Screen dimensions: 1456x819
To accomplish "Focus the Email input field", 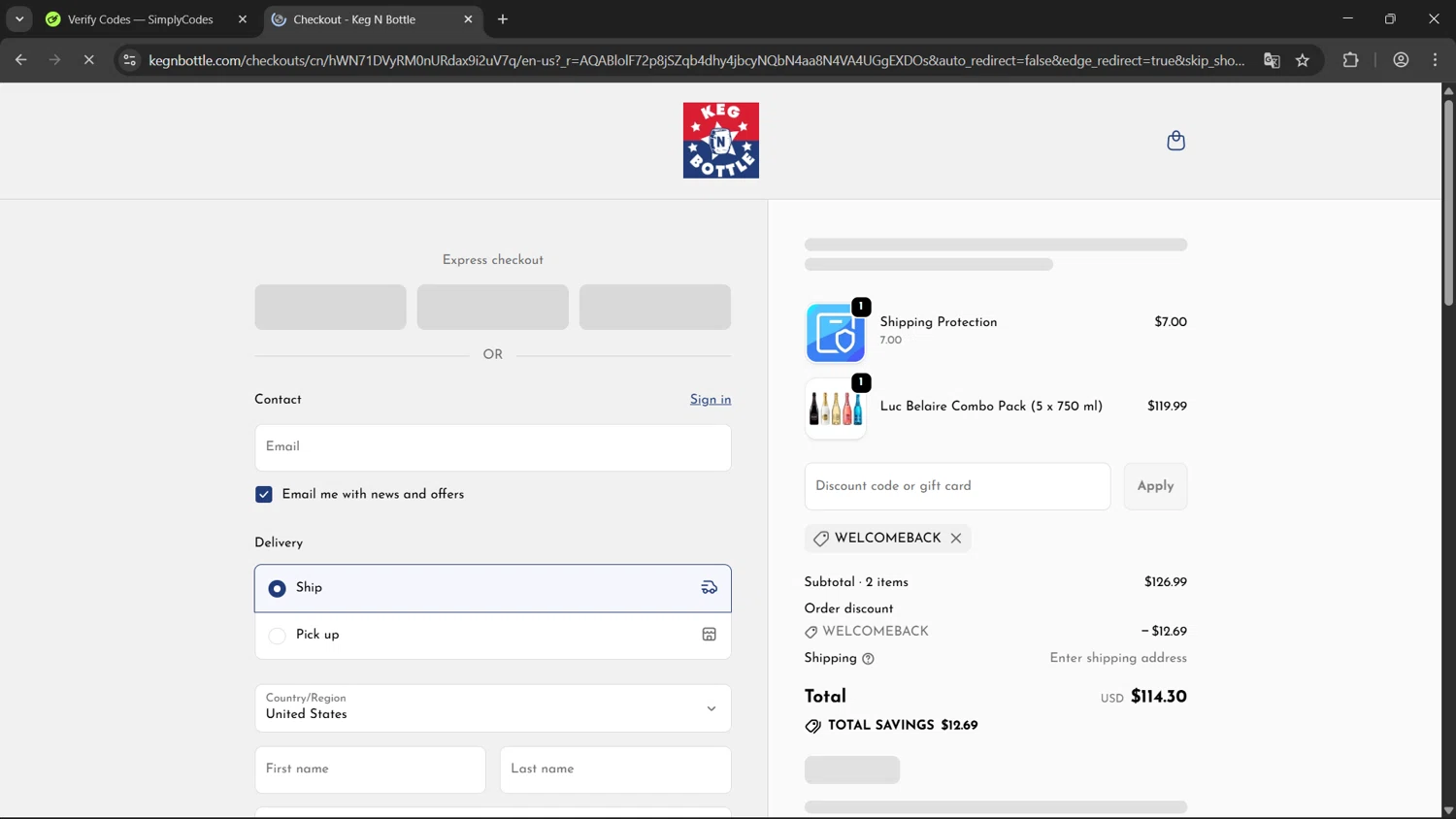I will tap(492, 447).
